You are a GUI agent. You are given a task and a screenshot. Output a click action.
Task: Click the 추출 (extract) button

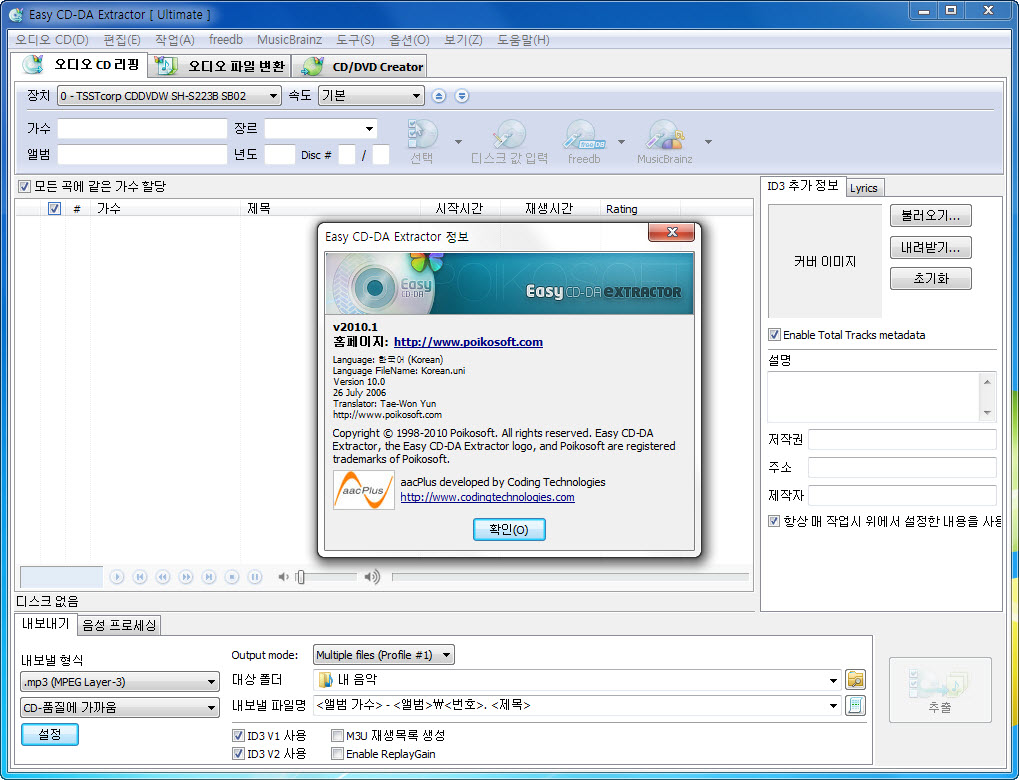tap(940, 690)
